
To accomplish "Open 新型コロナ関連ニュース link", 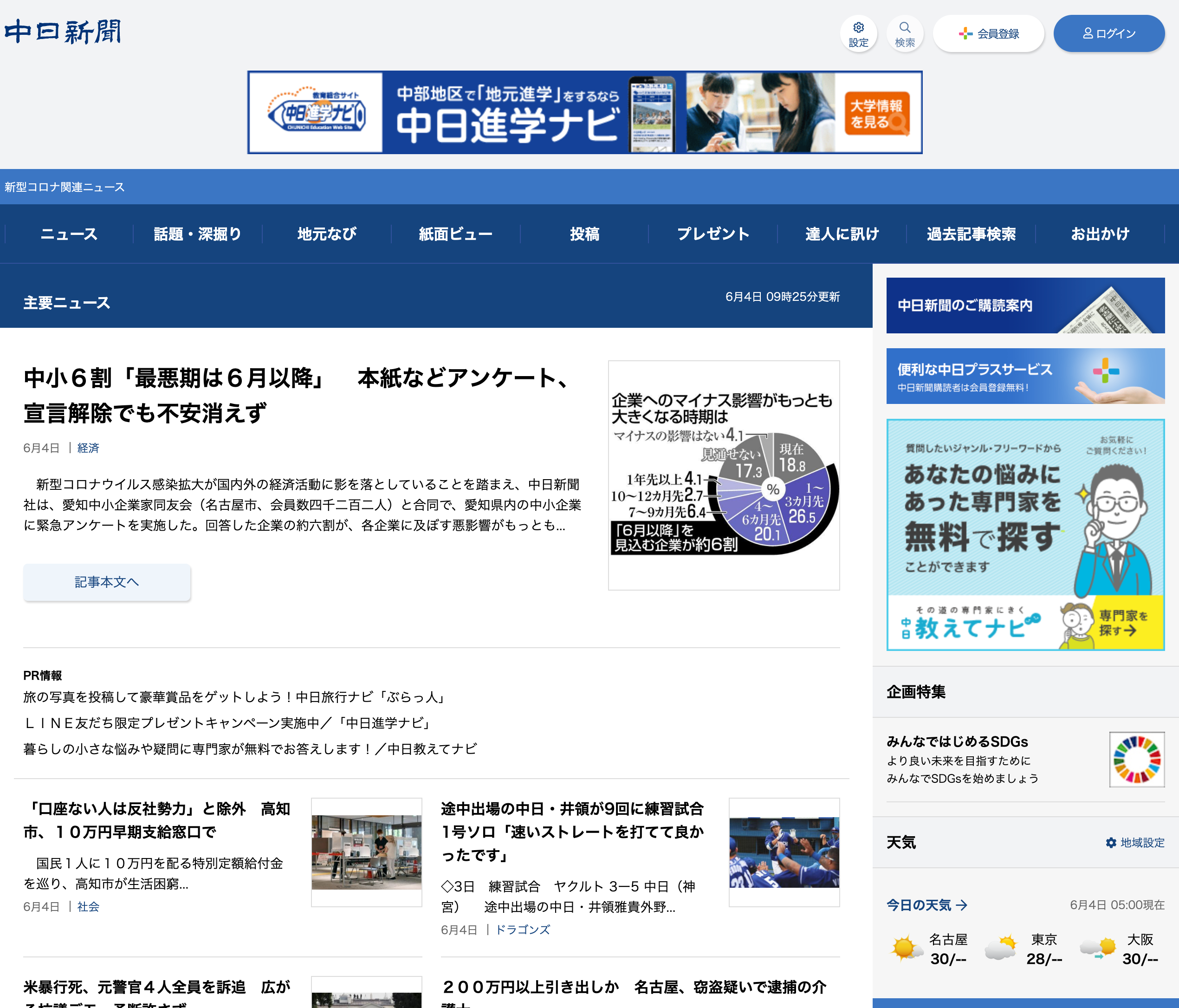I will [x=65, y=187].
